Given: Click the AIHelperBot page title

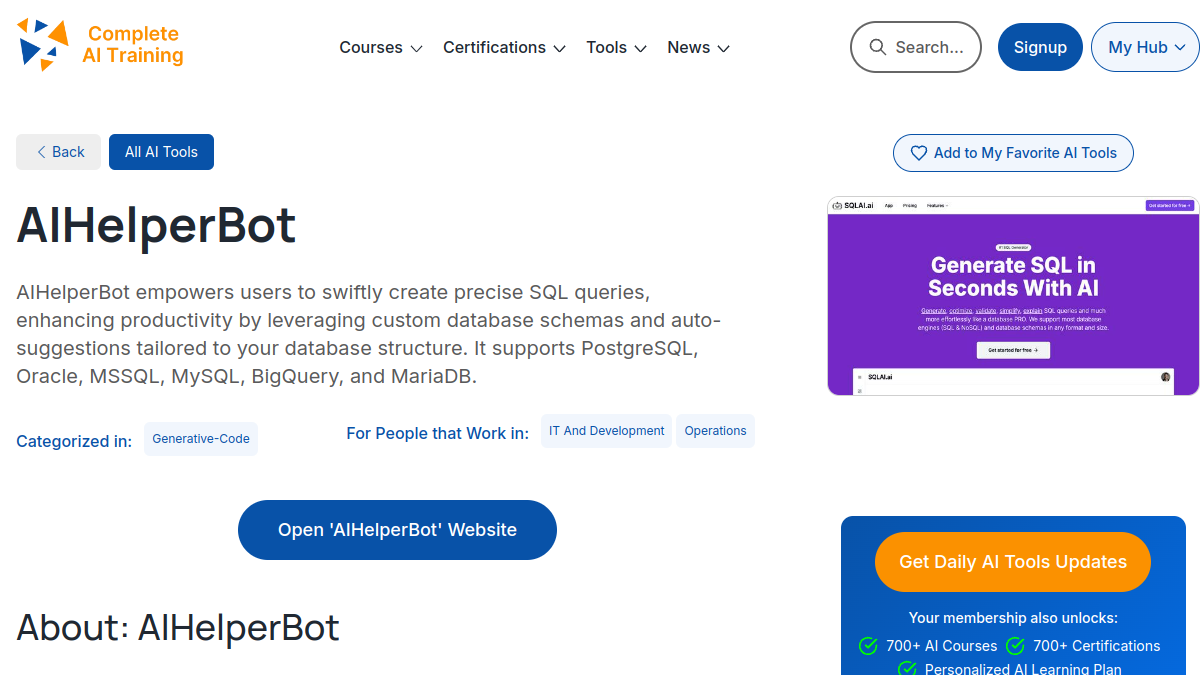Looking at the screenshot, I should (156, 225).
